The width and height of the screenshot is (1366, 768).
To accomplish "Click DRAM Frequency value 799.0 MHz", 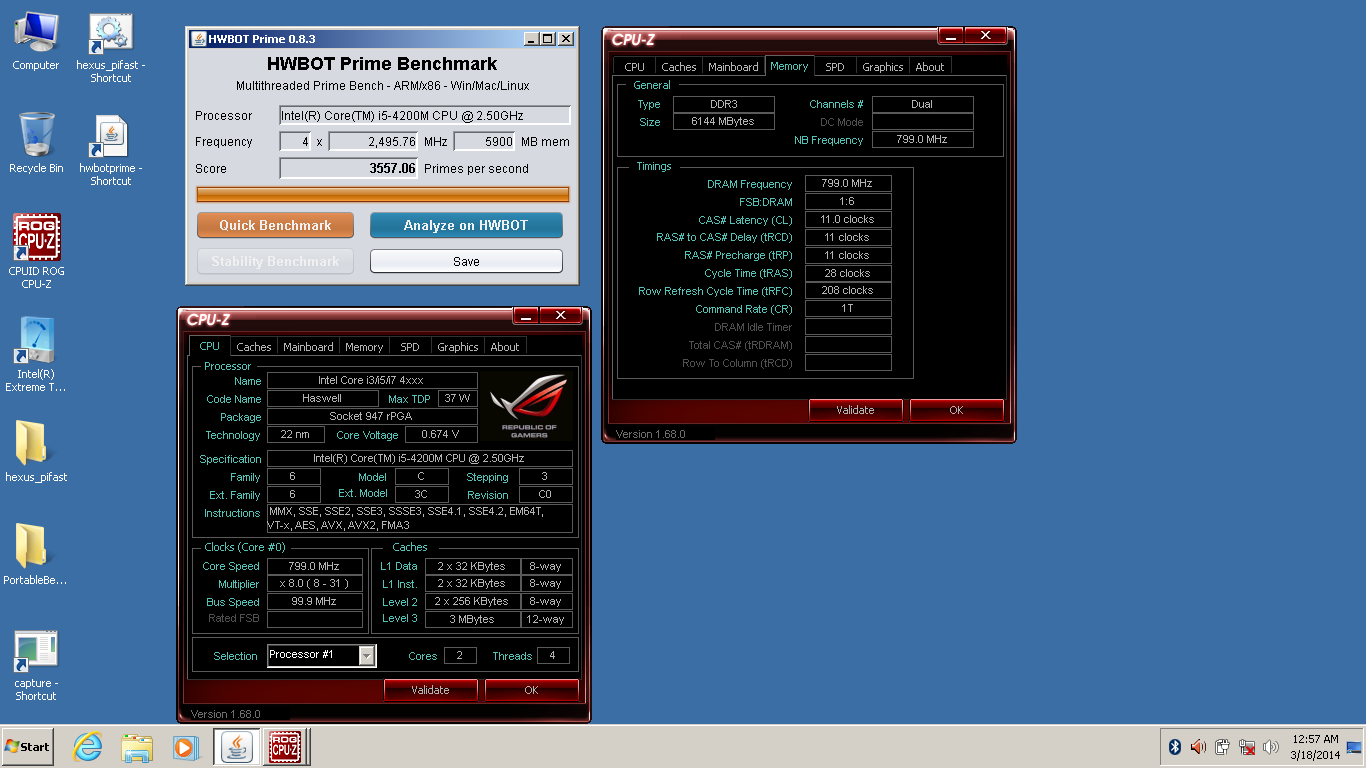I will click(848, 184).
